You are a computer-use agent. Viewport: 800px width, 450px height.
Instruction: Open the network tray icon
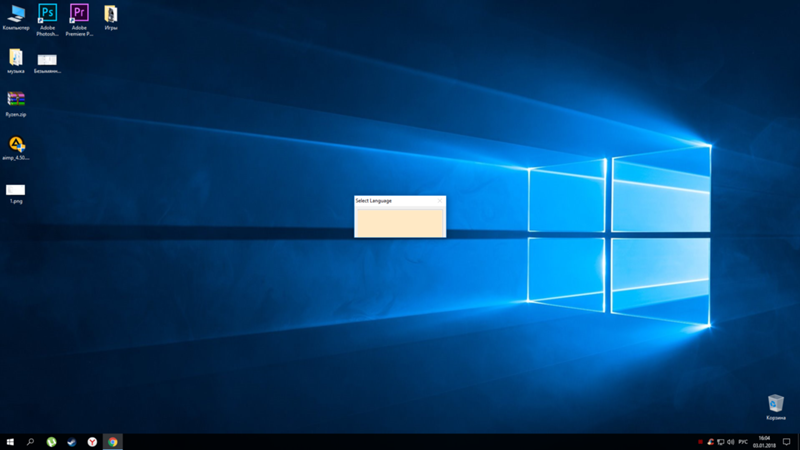click(x=720, y=442)
